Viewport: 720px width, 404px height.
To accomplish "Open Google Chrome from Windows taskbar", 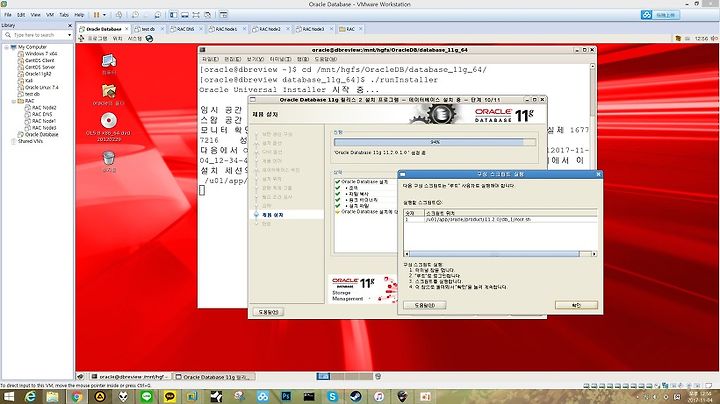I will pos(77,396).
